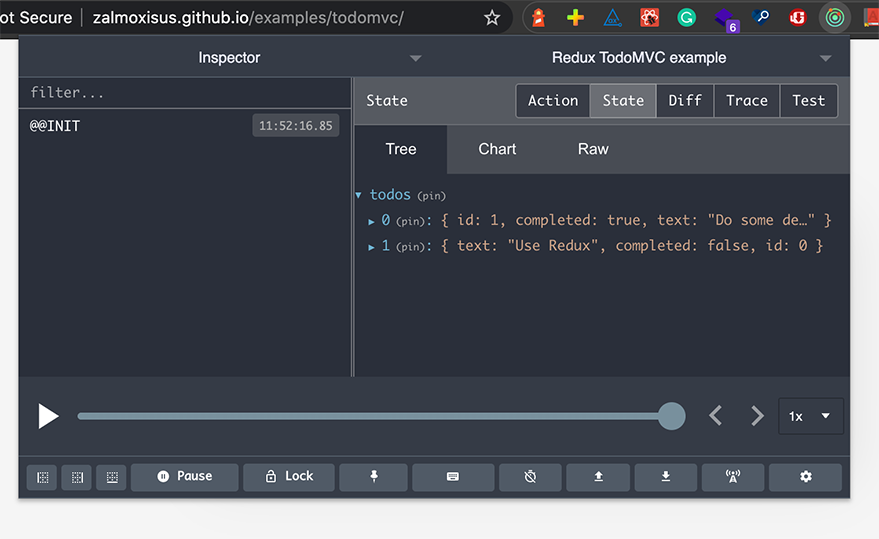Open the remote antenna button
The image size is (879, 539).
tap(733, 477)
